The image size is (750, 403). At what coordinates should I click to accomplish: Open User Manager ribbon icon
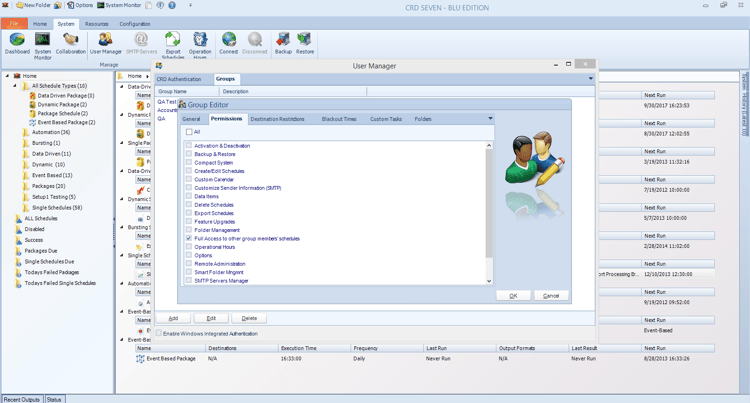point(106,44)
